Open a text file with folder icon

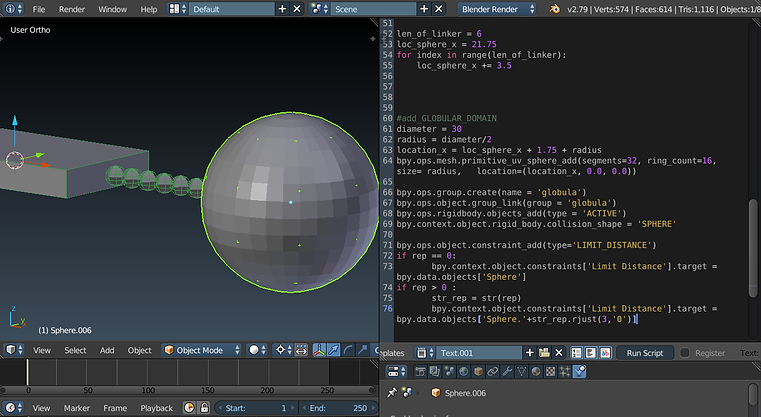click(x=545, y=353)
